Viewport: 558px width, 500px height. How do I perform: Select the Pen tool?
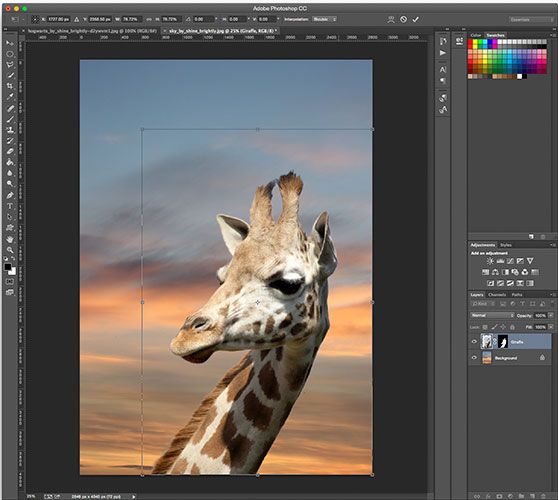pos(10,195)
